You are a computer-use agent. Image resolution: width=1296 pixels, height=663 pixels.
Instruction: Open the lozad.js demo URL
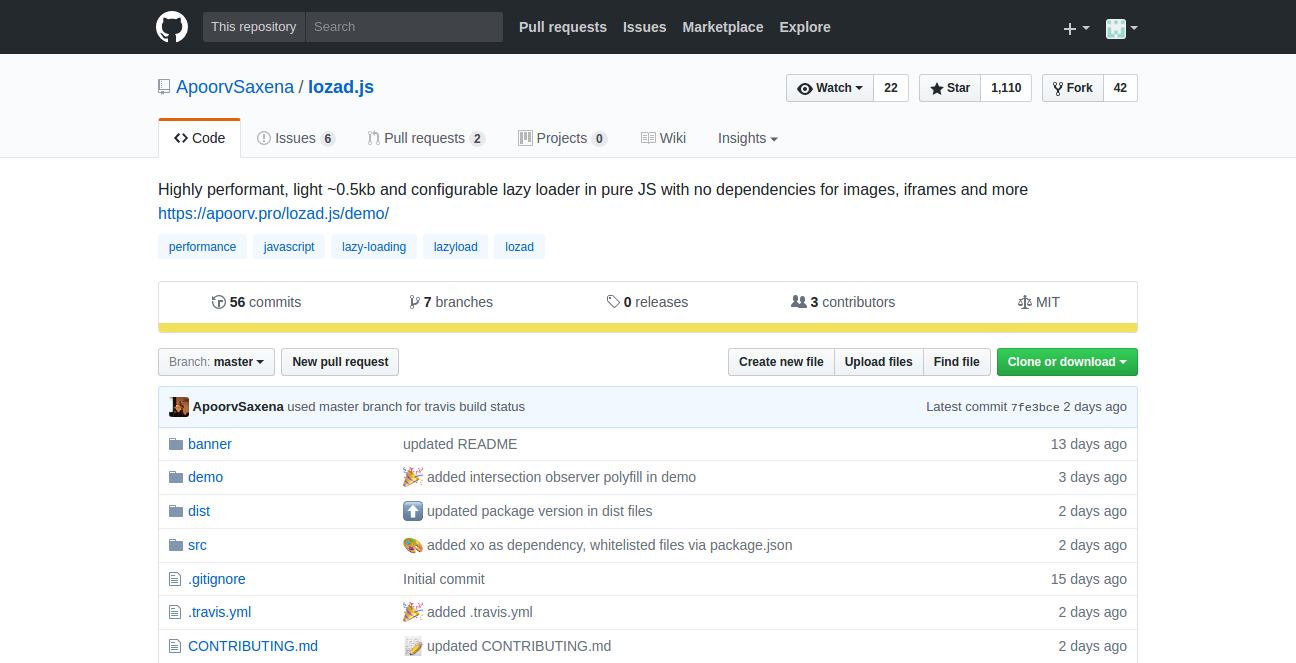pos(273,213)
